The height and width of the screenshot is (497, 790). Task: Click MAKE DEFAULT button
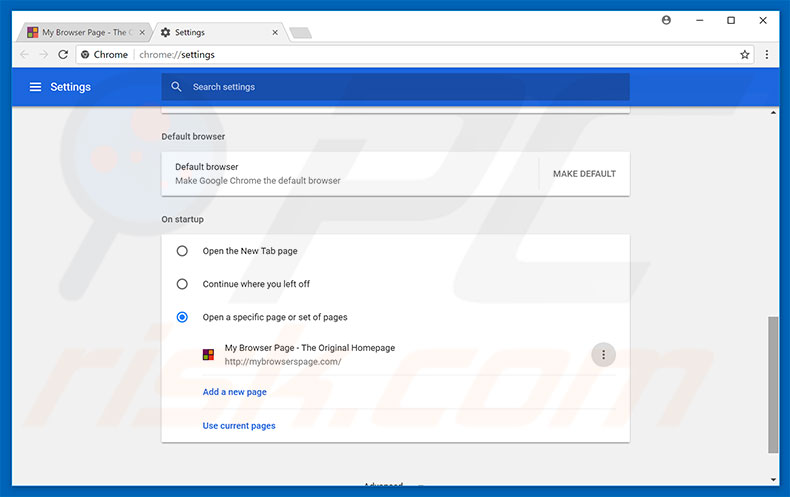pyautogui.click(x=584, y=174)
